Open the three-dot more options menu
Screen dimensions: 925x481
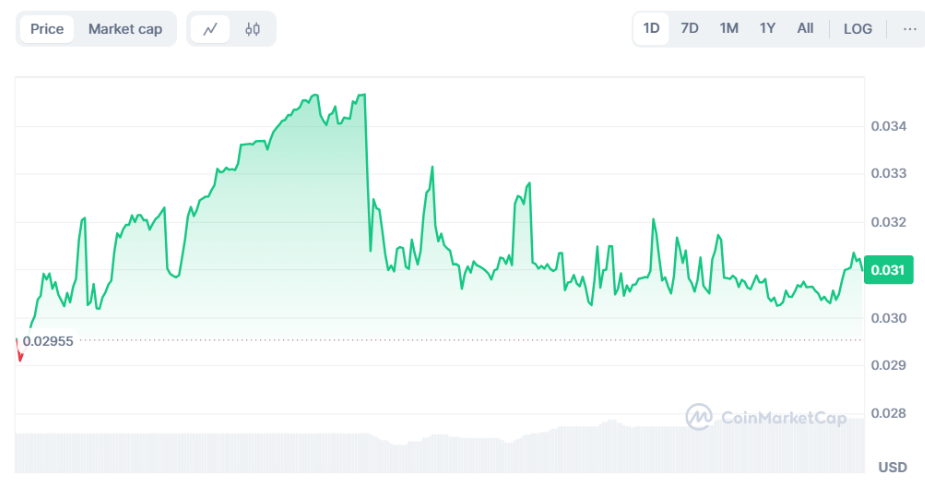coord(909,29)
